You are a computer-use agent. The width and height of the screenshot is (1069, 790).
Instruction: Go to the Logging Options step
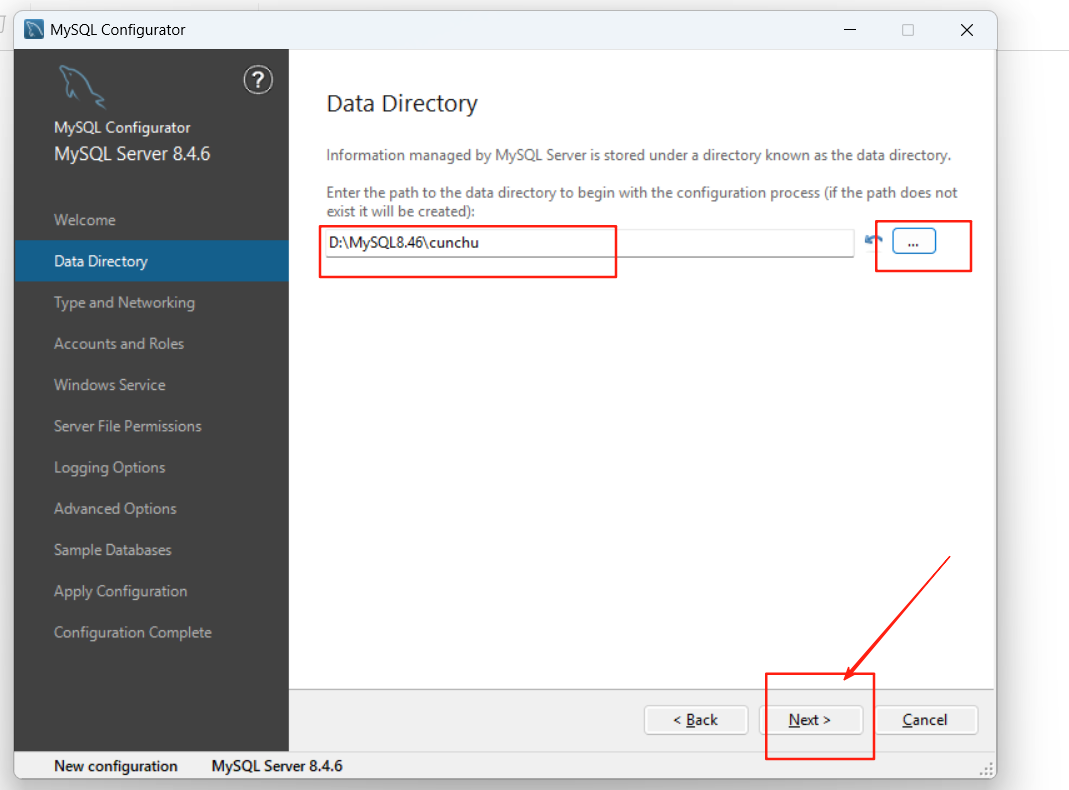click(109, 468)
